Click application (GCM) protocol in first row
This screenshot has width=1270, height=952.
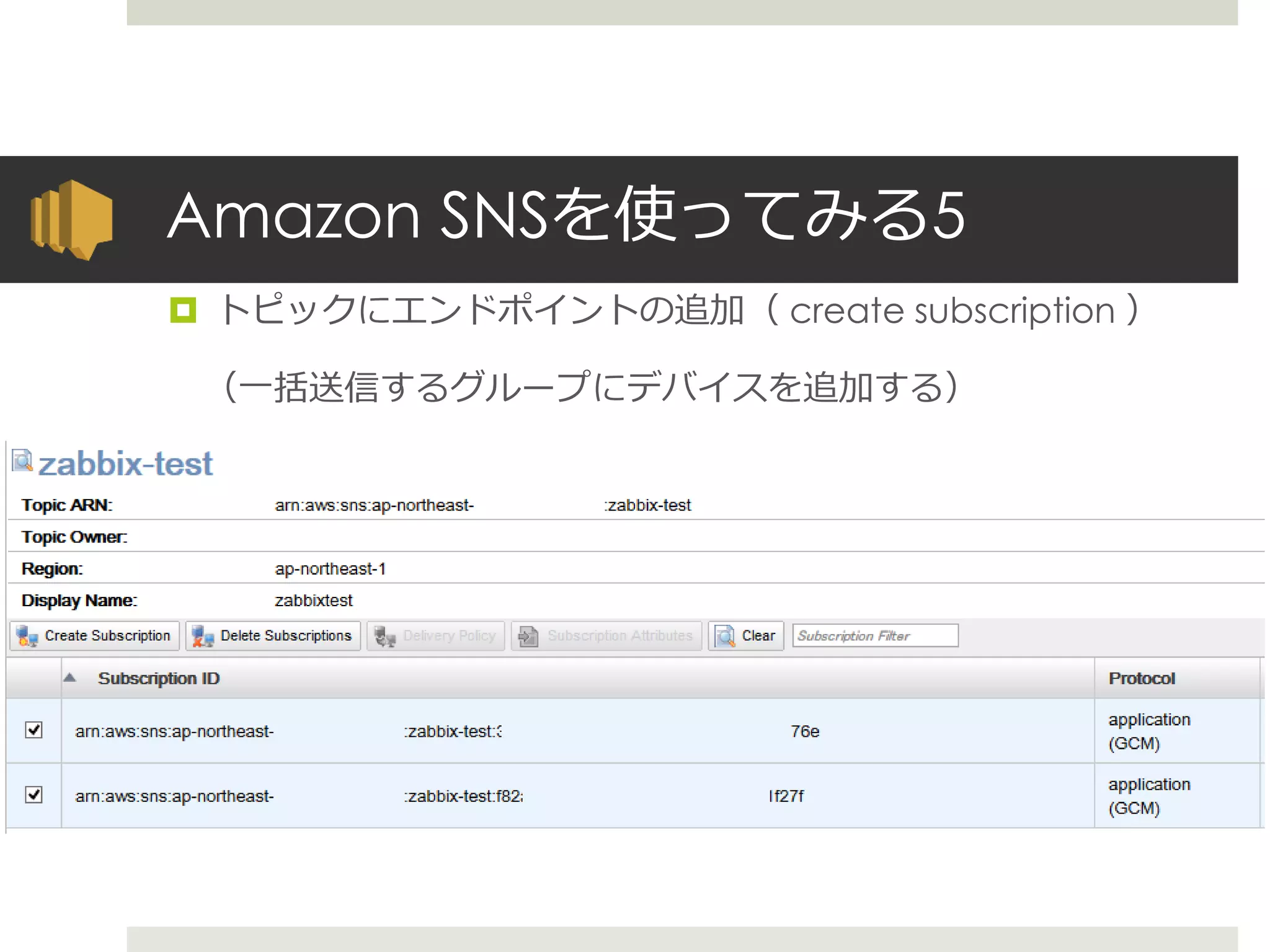point(1149,731)
